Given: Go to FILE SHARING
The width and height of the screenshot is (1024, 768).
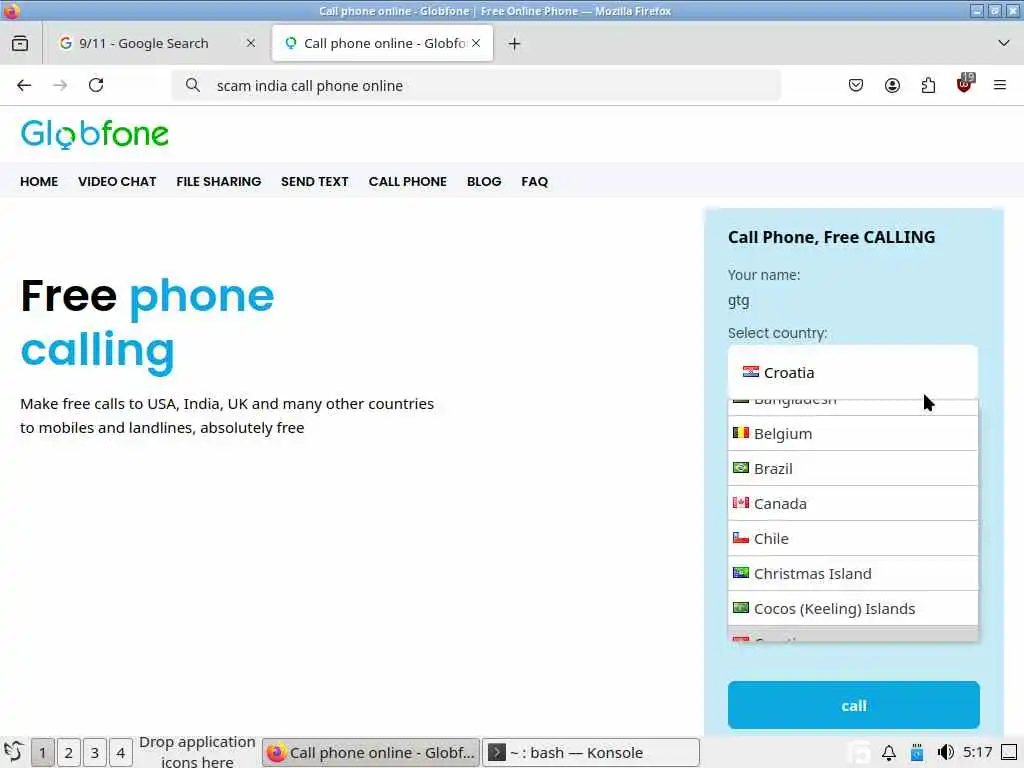Looking at the screenshot, I should point(219,182).
